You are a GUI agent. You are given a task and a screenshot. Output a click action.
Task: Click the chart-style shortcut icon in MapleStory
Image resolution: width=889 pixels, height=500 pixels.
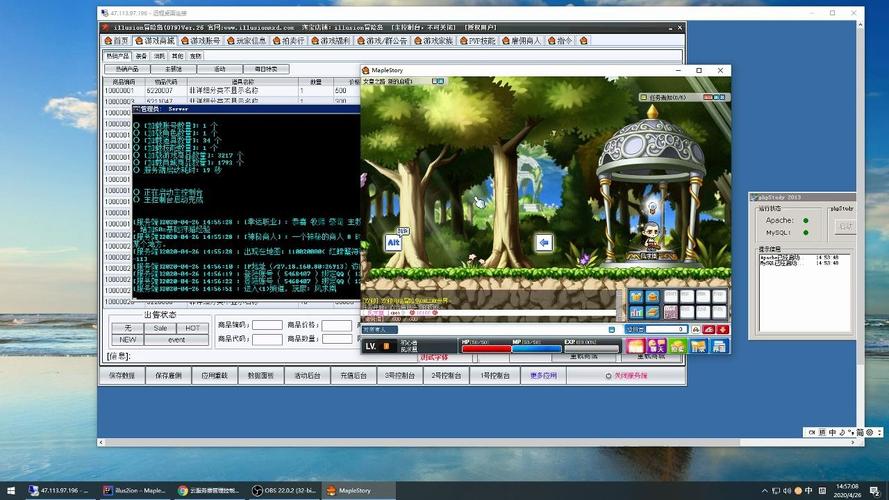coord(637,312)
